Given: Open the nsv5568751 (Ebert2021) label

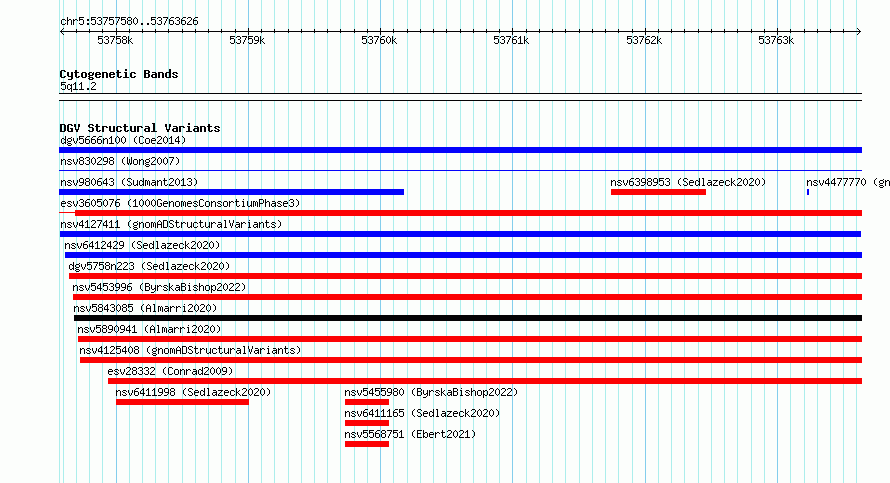Looking at the screenshot, I should tap(410, 434).
